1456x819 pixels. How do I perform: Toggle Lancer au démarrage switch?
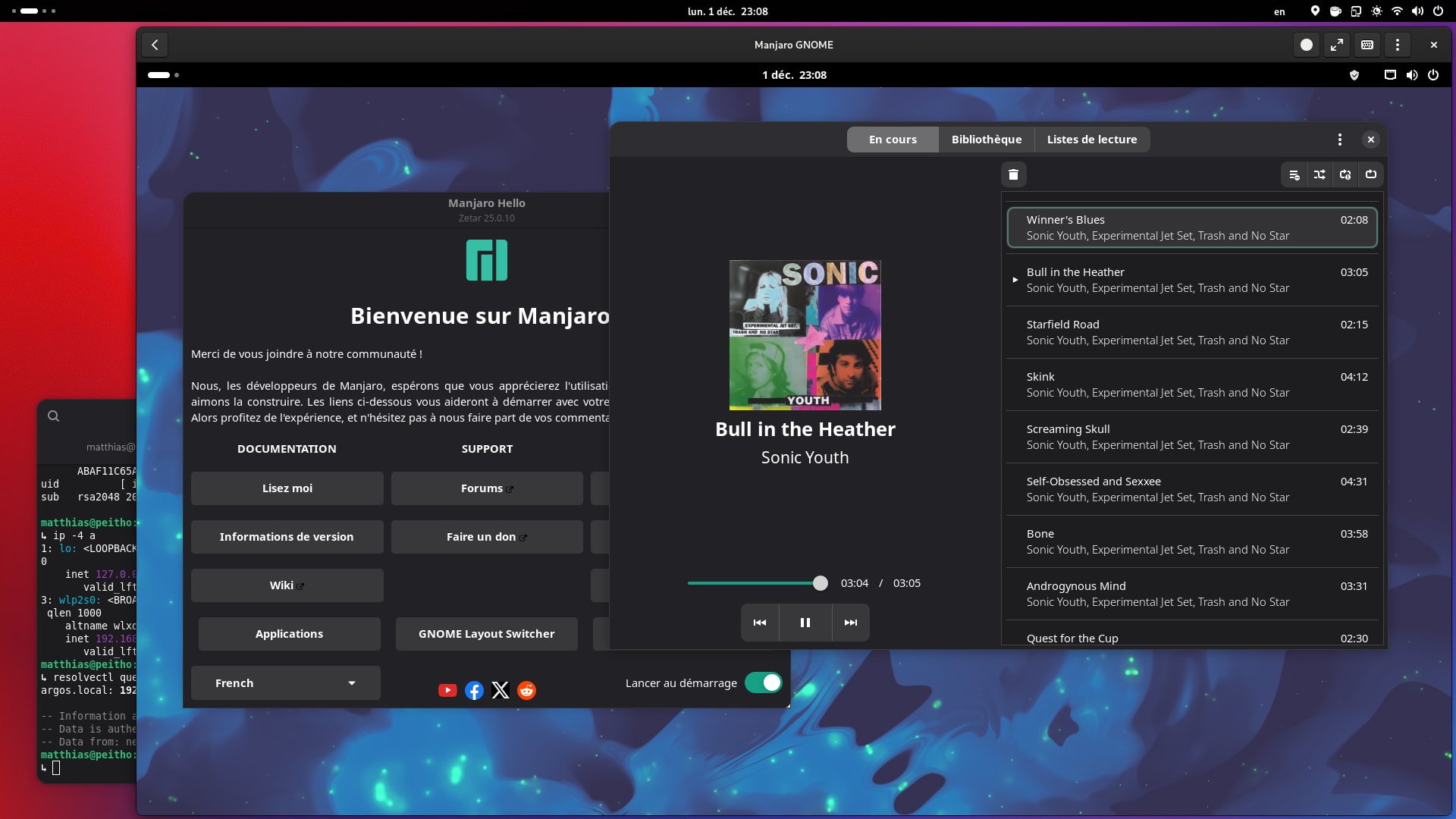click(x=763, y=682)
